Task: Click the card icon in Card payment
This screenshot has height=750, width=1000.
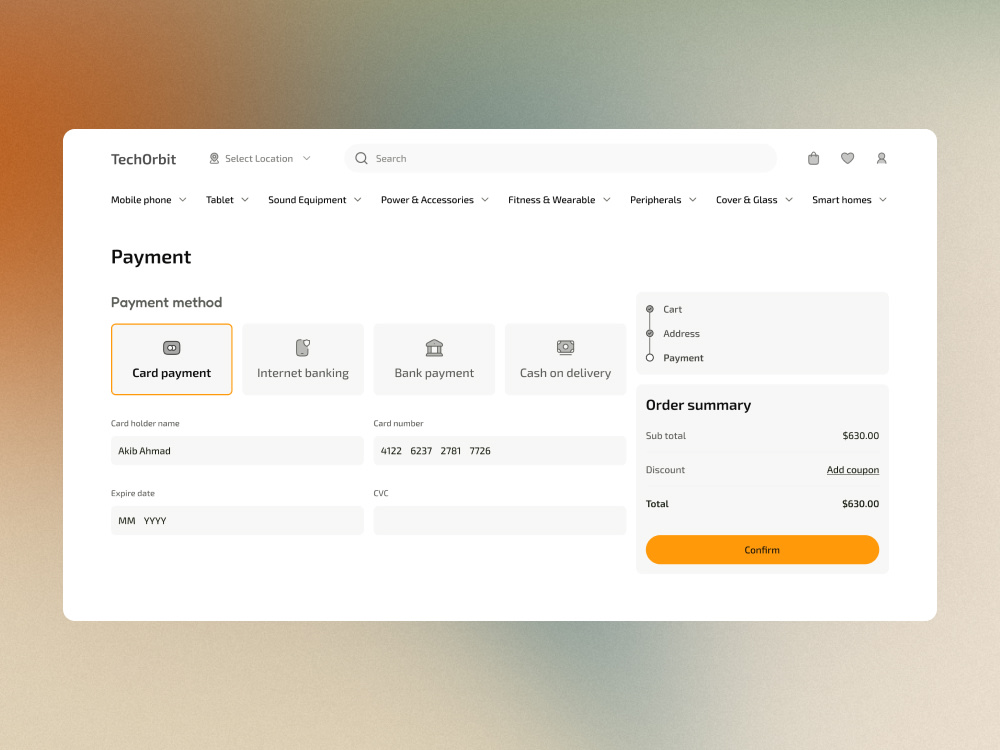Action: coord(172,348)
